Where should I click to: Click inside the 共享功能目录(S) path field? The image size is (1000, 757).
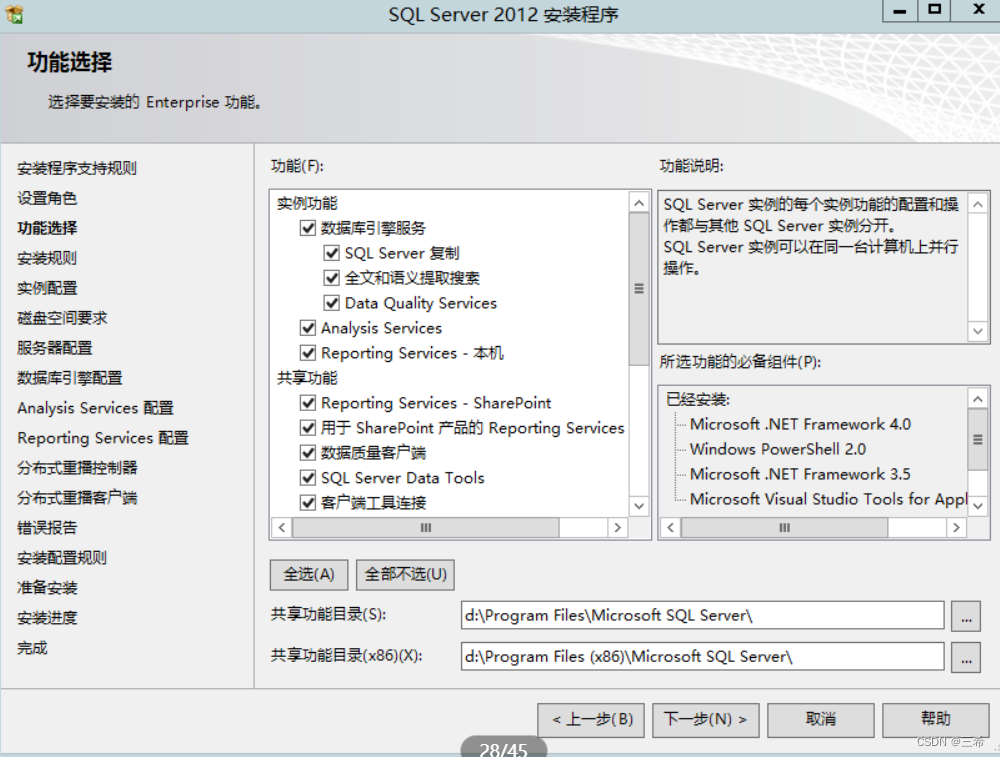click(700, 615)
